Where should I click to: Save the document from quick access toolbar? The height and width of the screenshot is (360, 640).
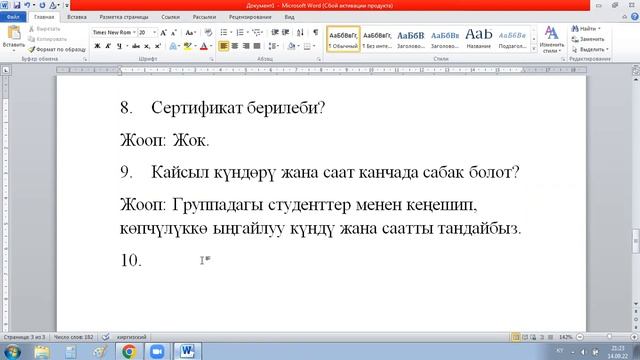(17, 5)
